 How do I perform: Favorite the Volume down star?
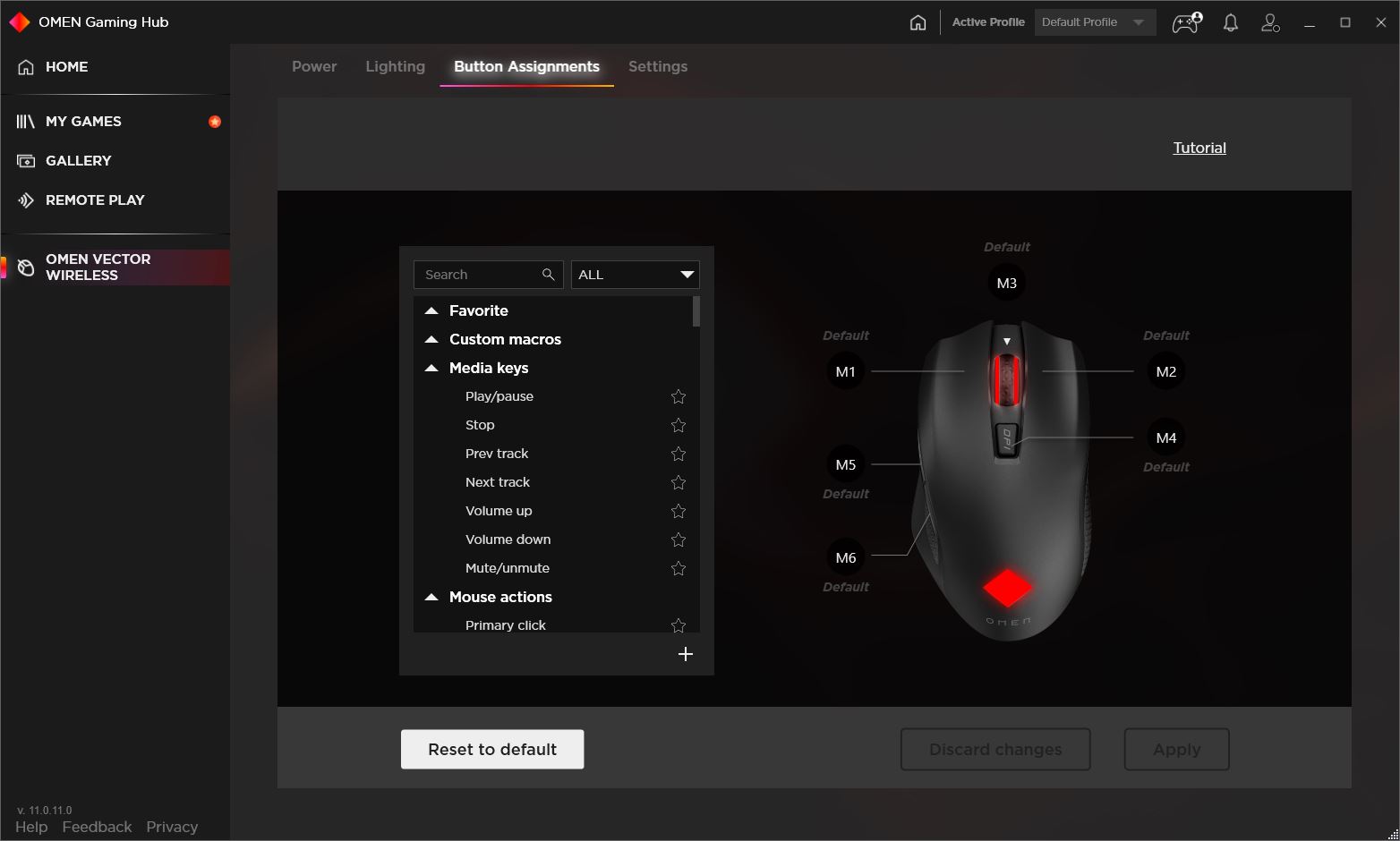point(679,539)
